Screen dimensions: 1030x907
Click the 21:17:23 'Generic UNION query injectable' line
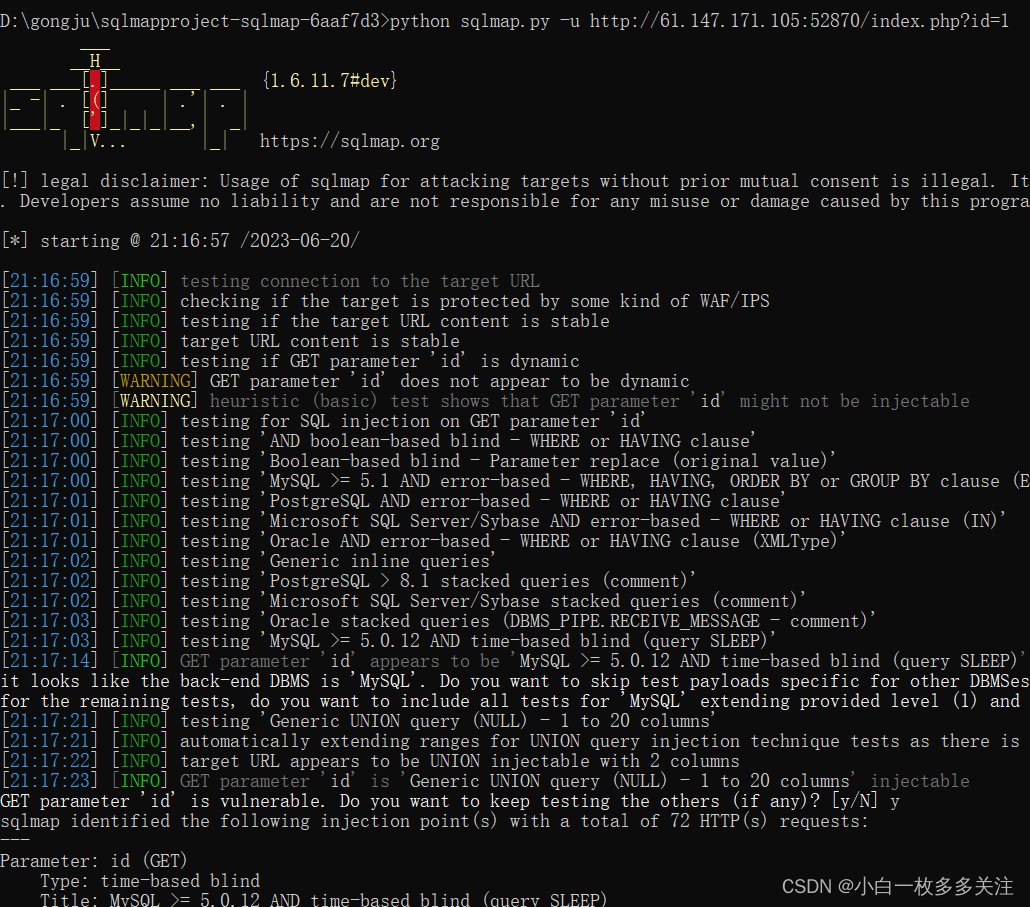click(485, 781)
